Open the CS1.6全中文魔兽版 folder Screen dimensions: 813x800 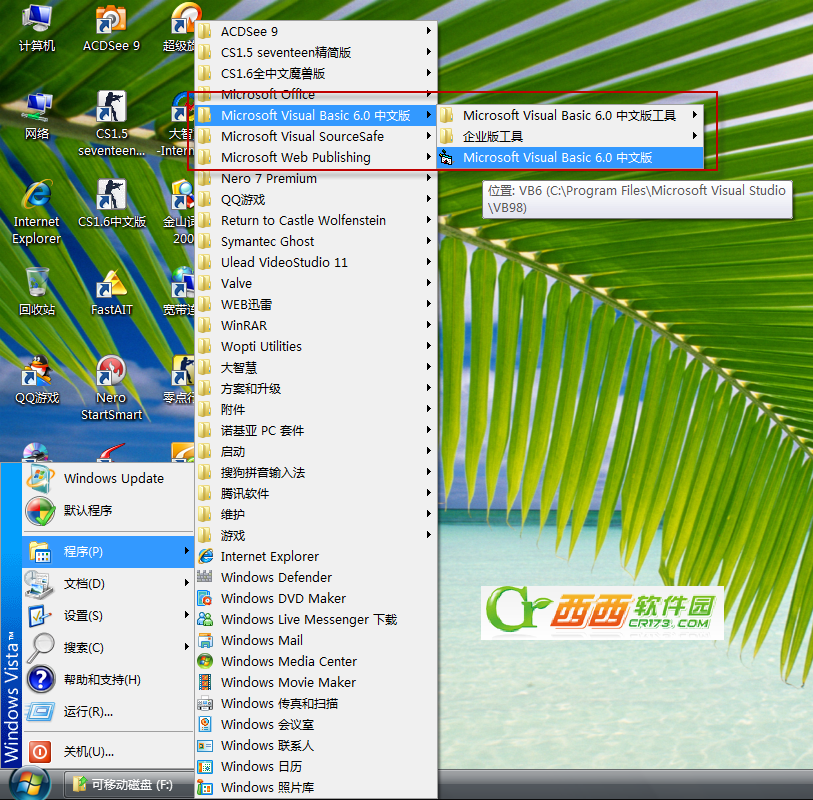click(x=316, y=74)
